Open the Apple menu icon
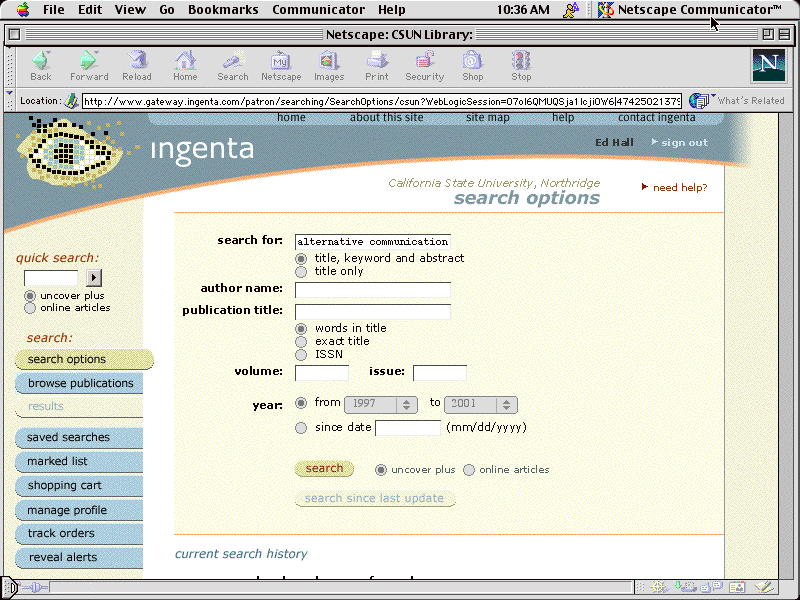 tap(23, 9)
